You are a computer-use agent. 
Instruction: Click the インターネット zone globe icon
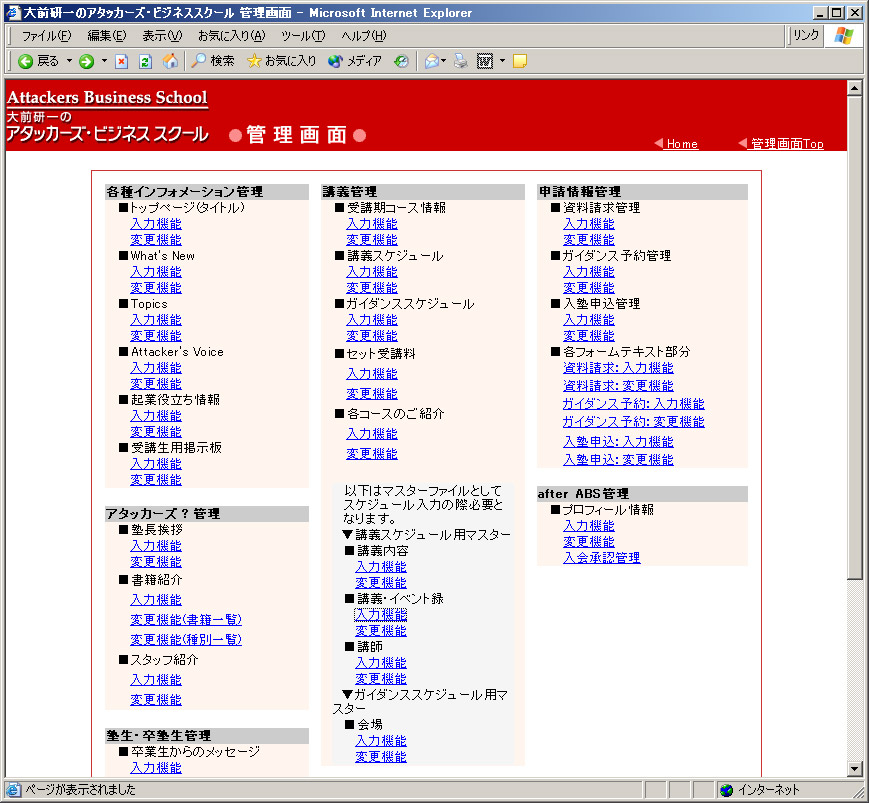[726, 790]
